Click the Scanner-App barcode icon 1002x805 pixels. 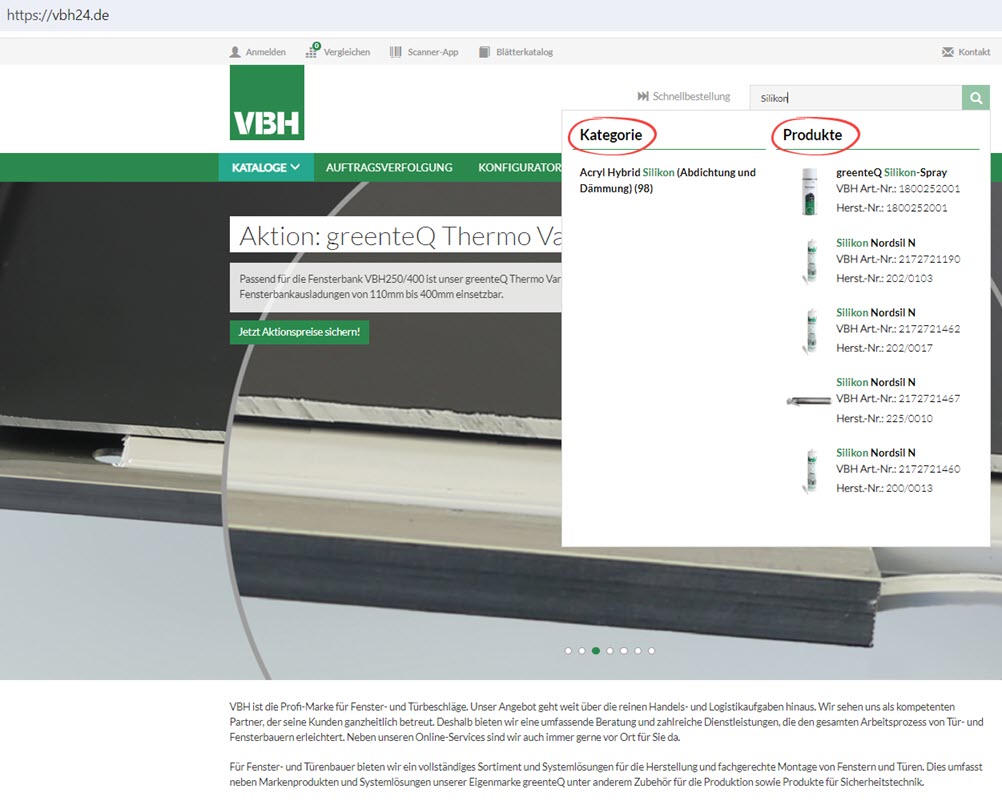tap(396, 52)
